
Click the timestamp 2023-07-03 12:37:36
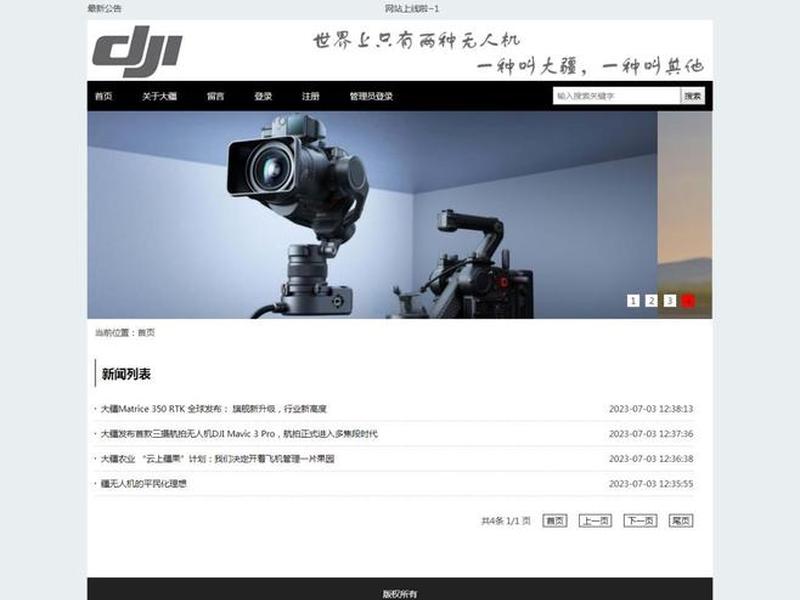click(651, 434)
